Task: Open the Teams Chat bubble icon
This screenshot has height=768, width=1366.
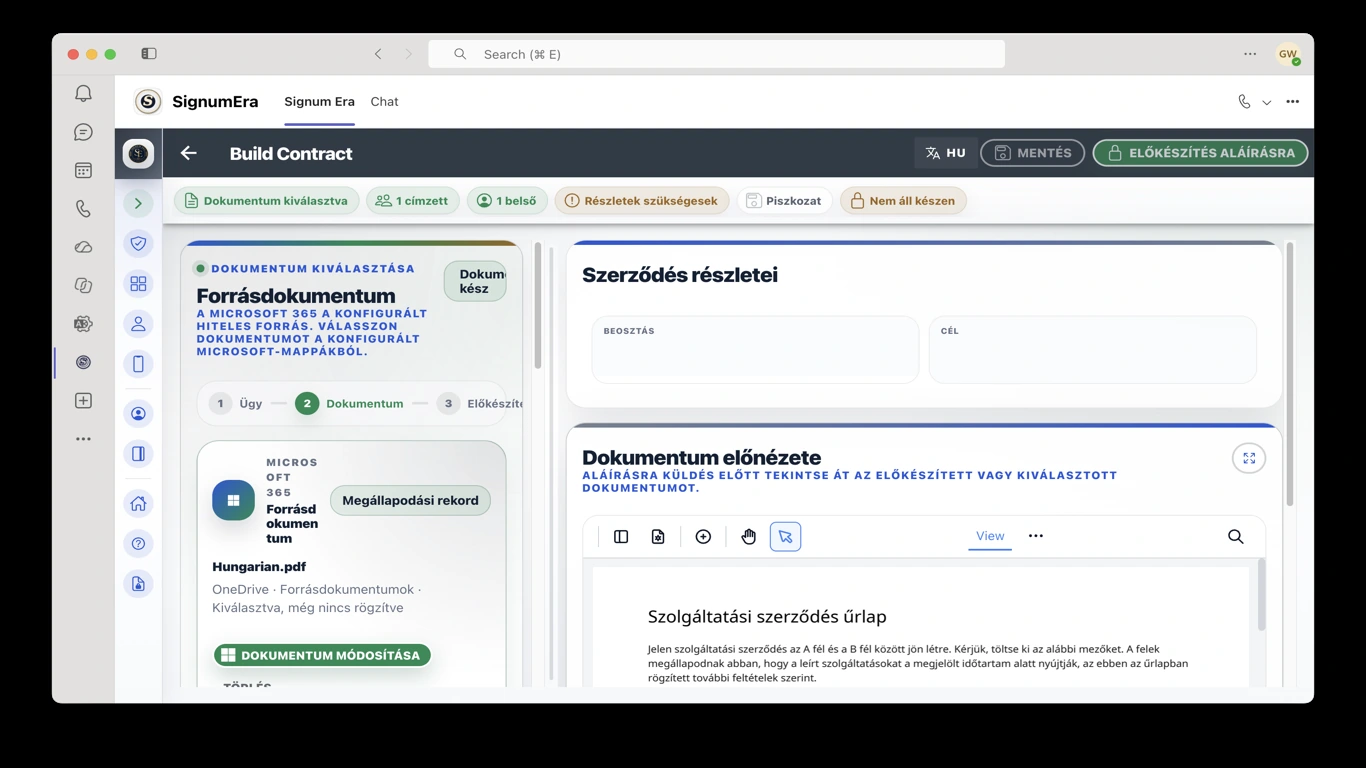Action: (83, 132)
